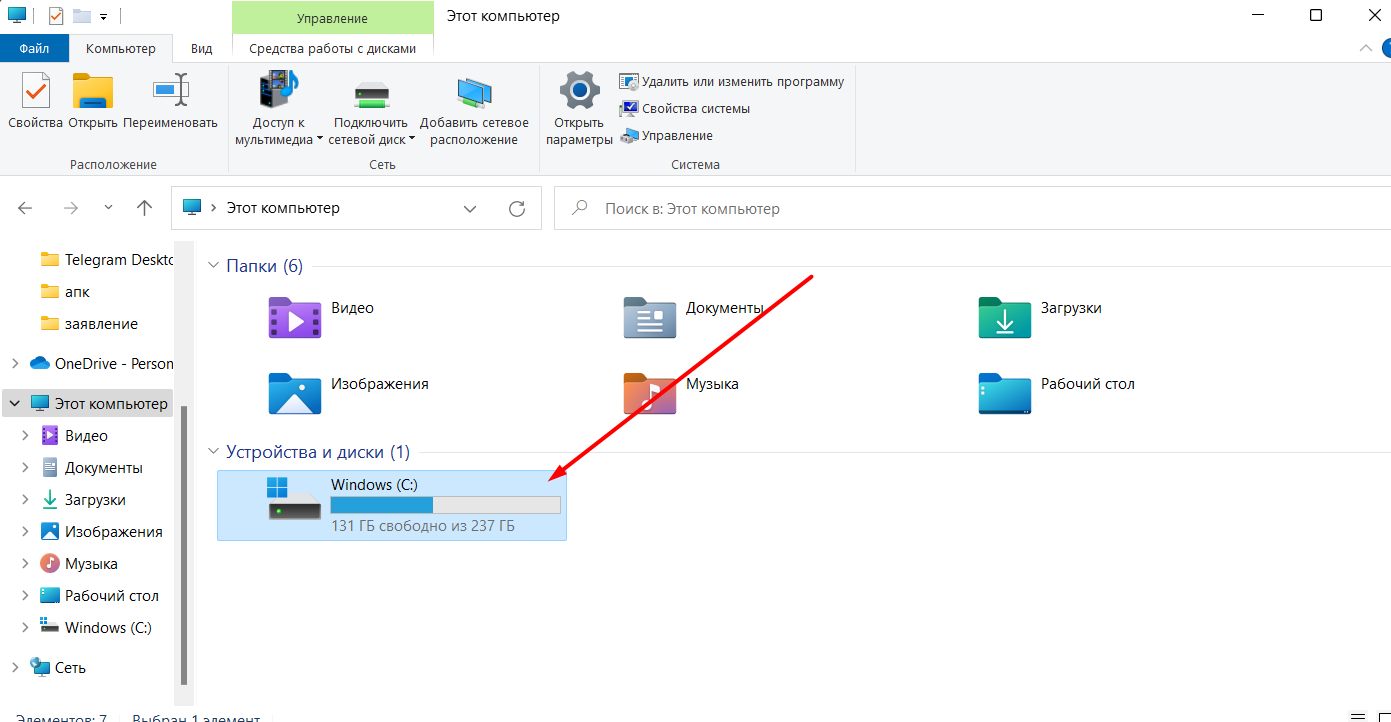Select Сеть in the navigation tree
The width and height of the screenshot is (1391, 722).
click(x=58, y=668)
